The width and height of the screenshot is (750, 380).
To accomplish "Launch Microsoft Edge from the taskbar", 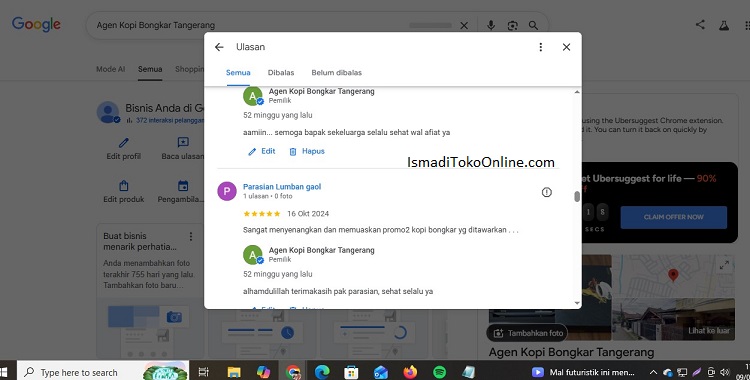I will [x=322, y=372].
